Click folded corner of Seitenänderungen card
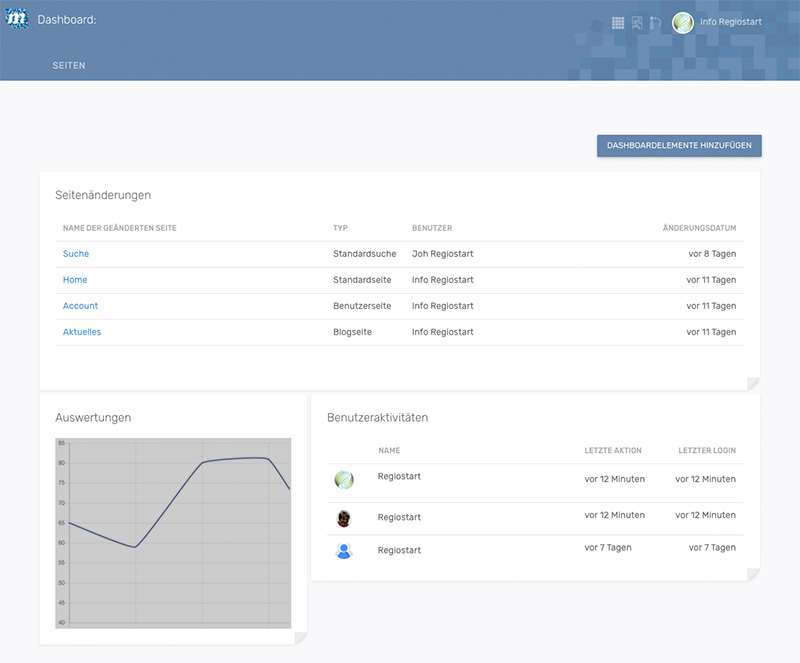 [x=753, y=383]
